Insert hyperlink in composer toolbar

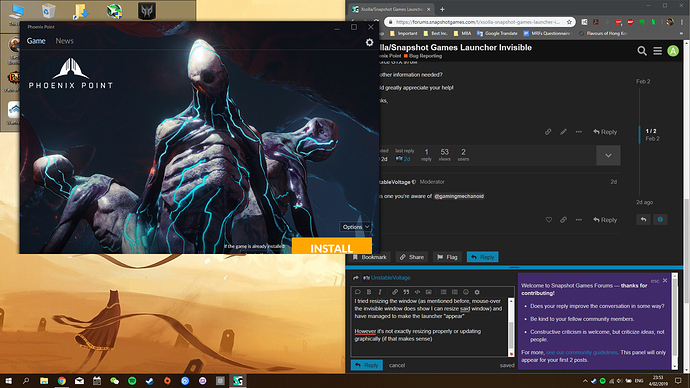tap(395, 292)
